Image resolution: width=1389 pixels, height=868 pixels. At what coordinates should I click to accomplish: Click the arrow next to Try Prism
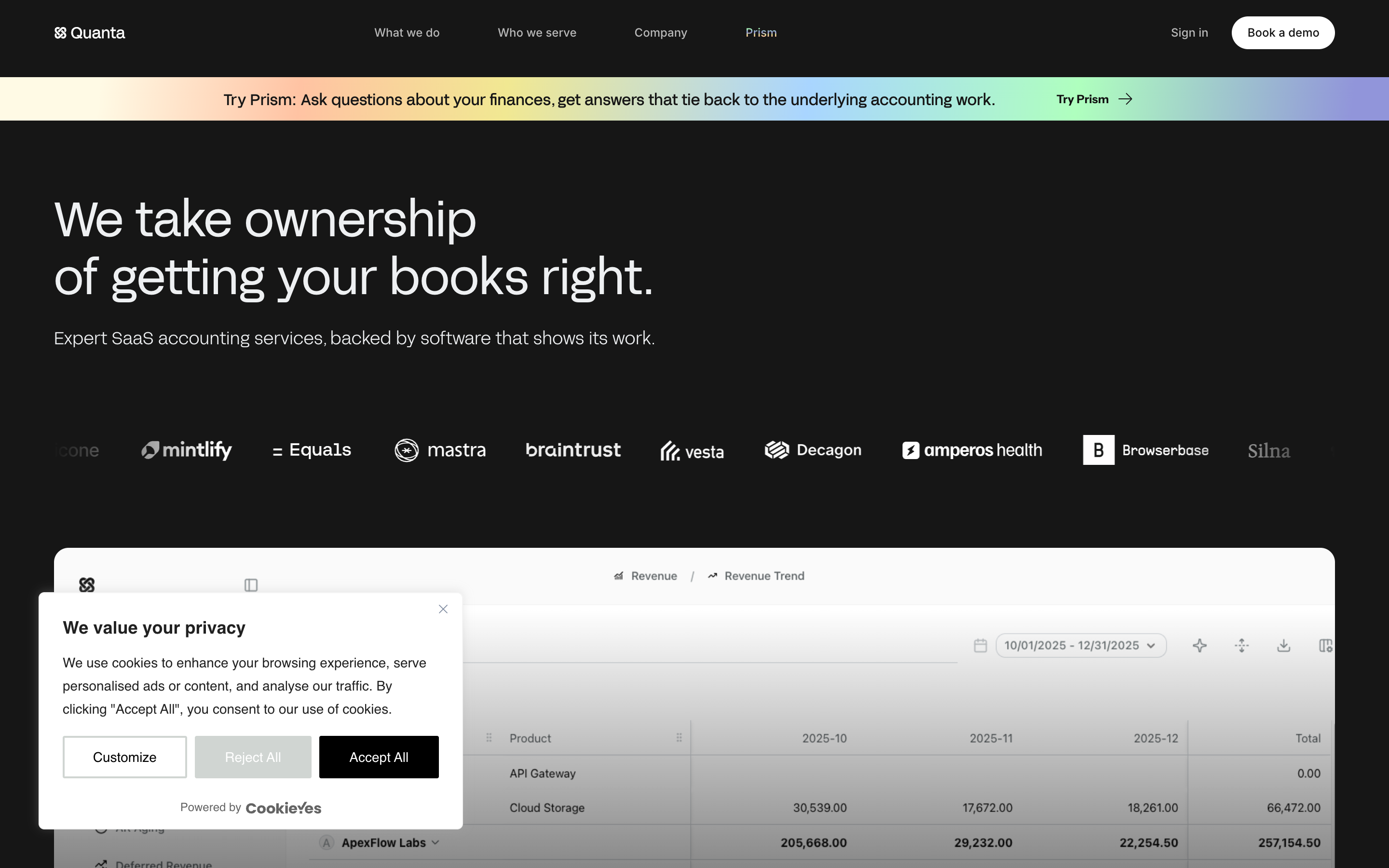point(1126,99)
